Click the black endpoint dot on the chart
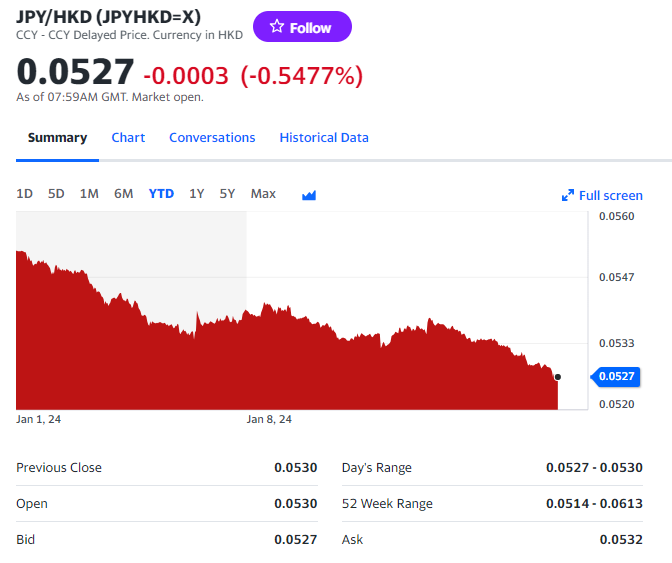Image resolution: width=672 pixels, height=563 pixels. pyautogui.click(x=557, y=377)
